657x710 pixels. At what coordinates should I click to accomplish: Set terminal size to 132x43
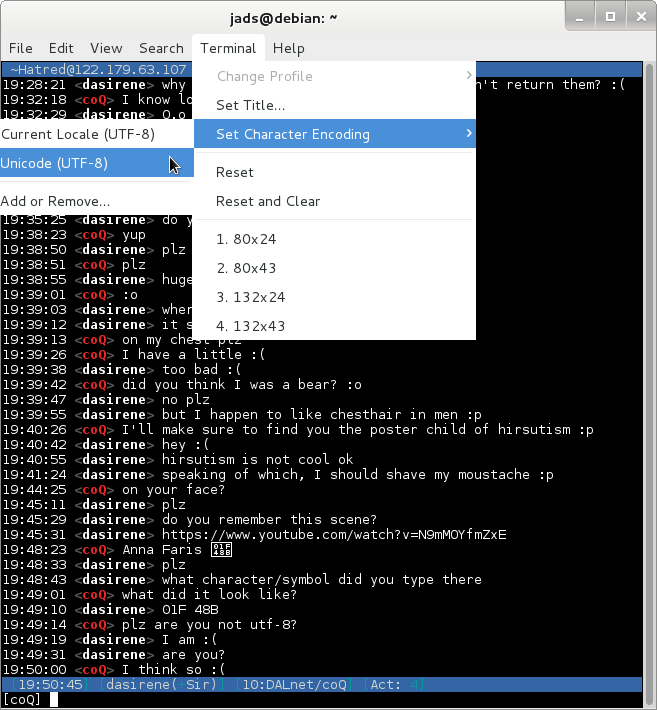[x=335, y=326]
